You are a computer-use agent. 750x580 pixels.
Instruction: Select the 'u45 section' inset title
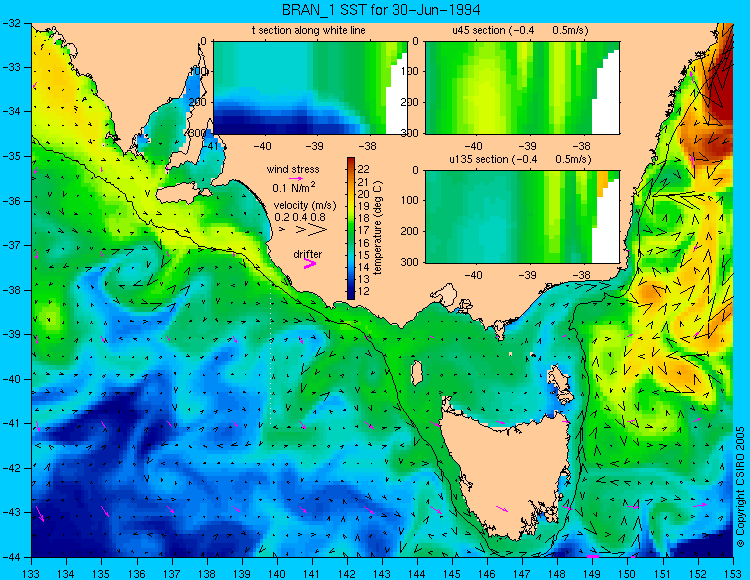click(x=520, y=30)
